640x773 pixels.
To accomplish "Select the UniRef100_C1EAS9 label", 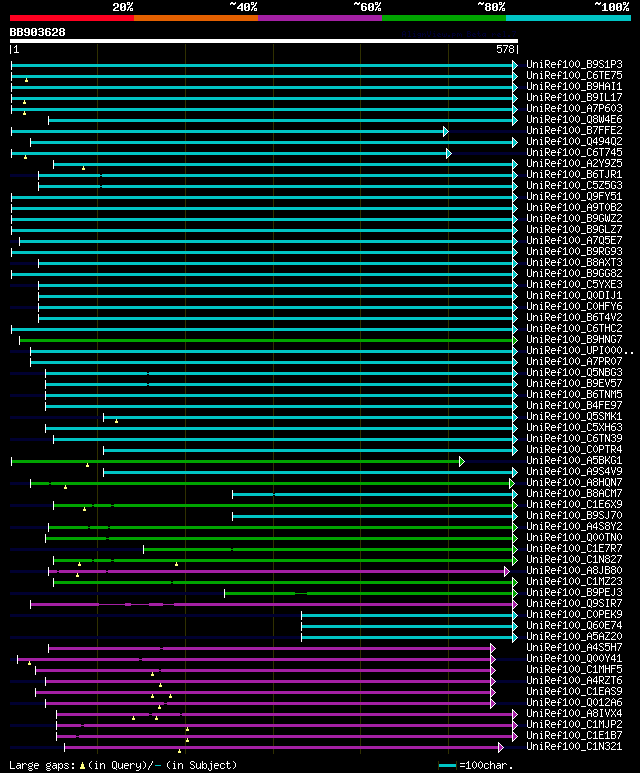I will pyautogui.click(x=574, y=691).
